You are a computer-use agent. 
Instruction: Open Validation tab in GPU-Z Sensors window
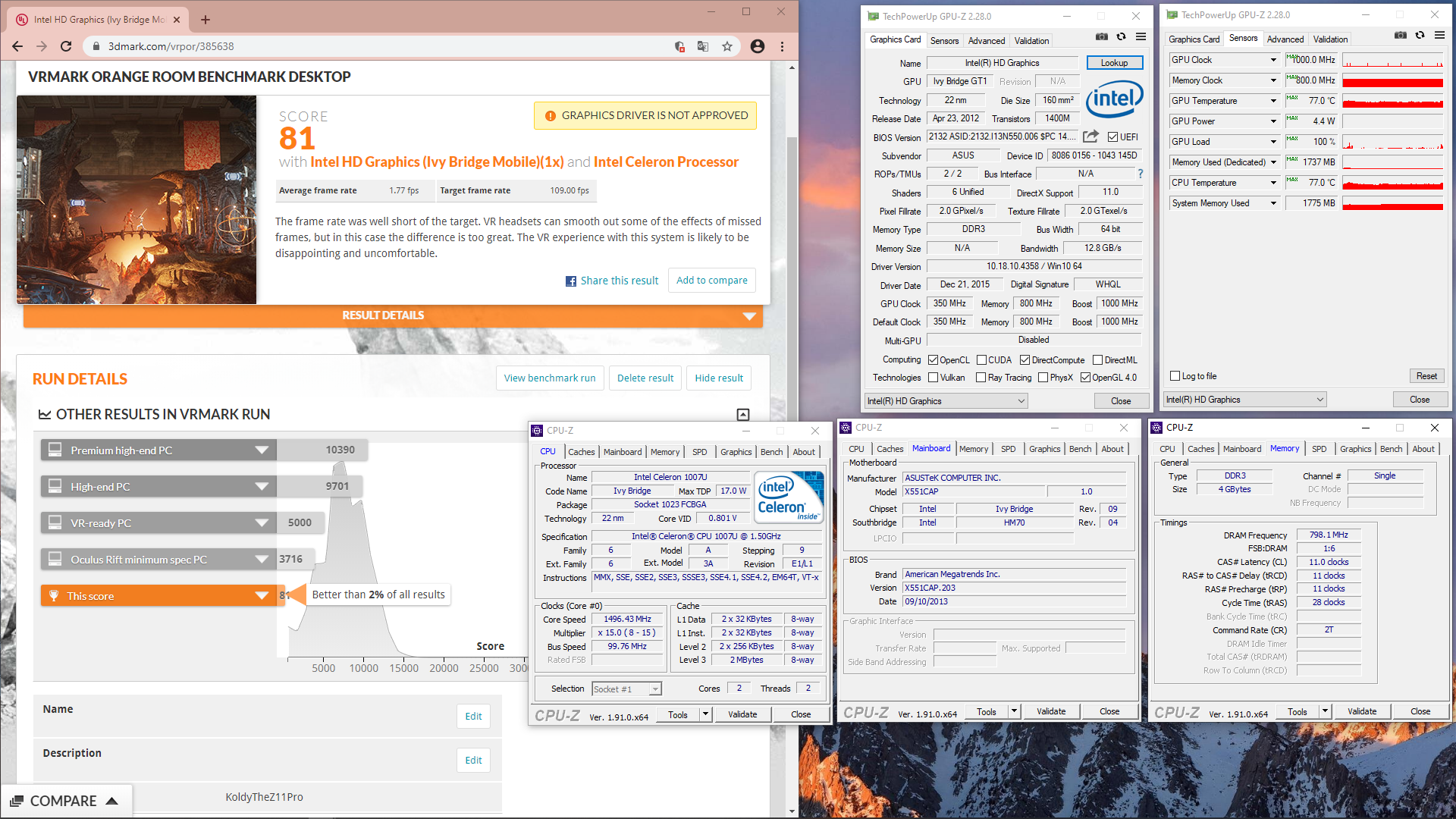(1330, 39)
